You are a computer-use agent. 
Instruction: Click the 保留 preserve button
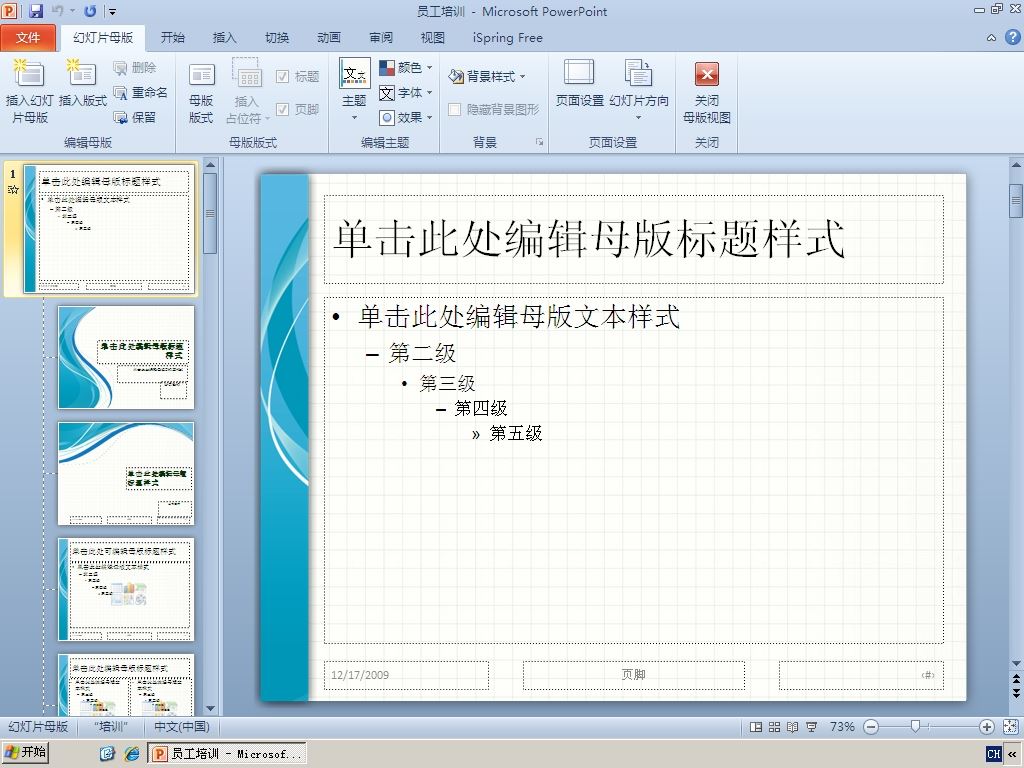click(x=135, y=118)
